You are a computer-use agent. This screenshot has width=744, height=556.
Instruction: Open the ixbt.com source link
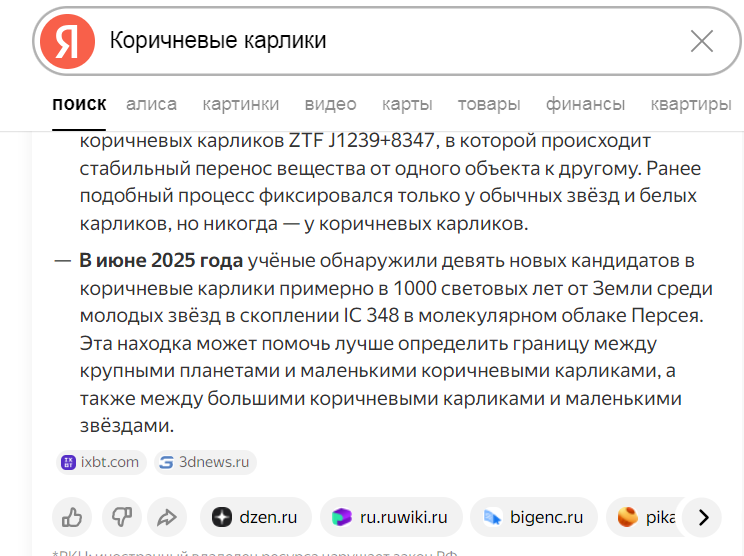[x=102, y=462]
